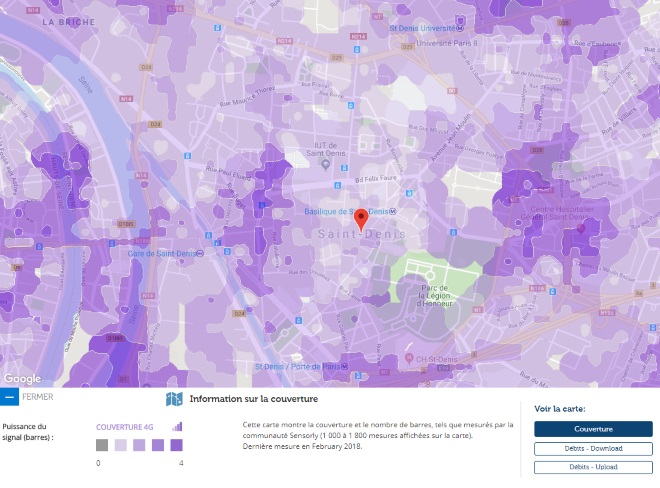660x488 pixels.
Task: Click the darkest purple four-bar legend swatch
Action: [175, 445]
